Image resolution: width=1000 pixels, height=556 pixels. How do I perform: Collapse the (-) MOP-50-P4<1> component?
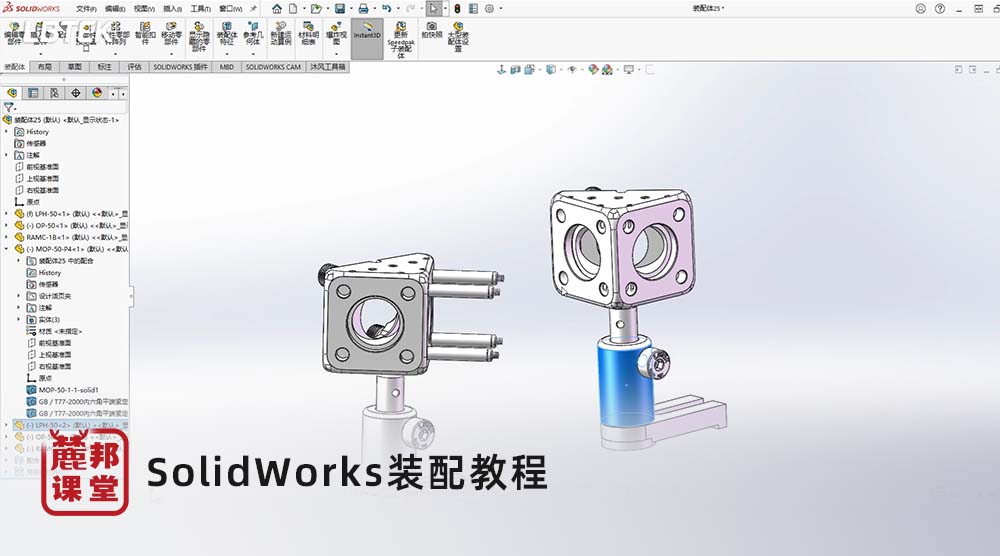tap(6, 249)
